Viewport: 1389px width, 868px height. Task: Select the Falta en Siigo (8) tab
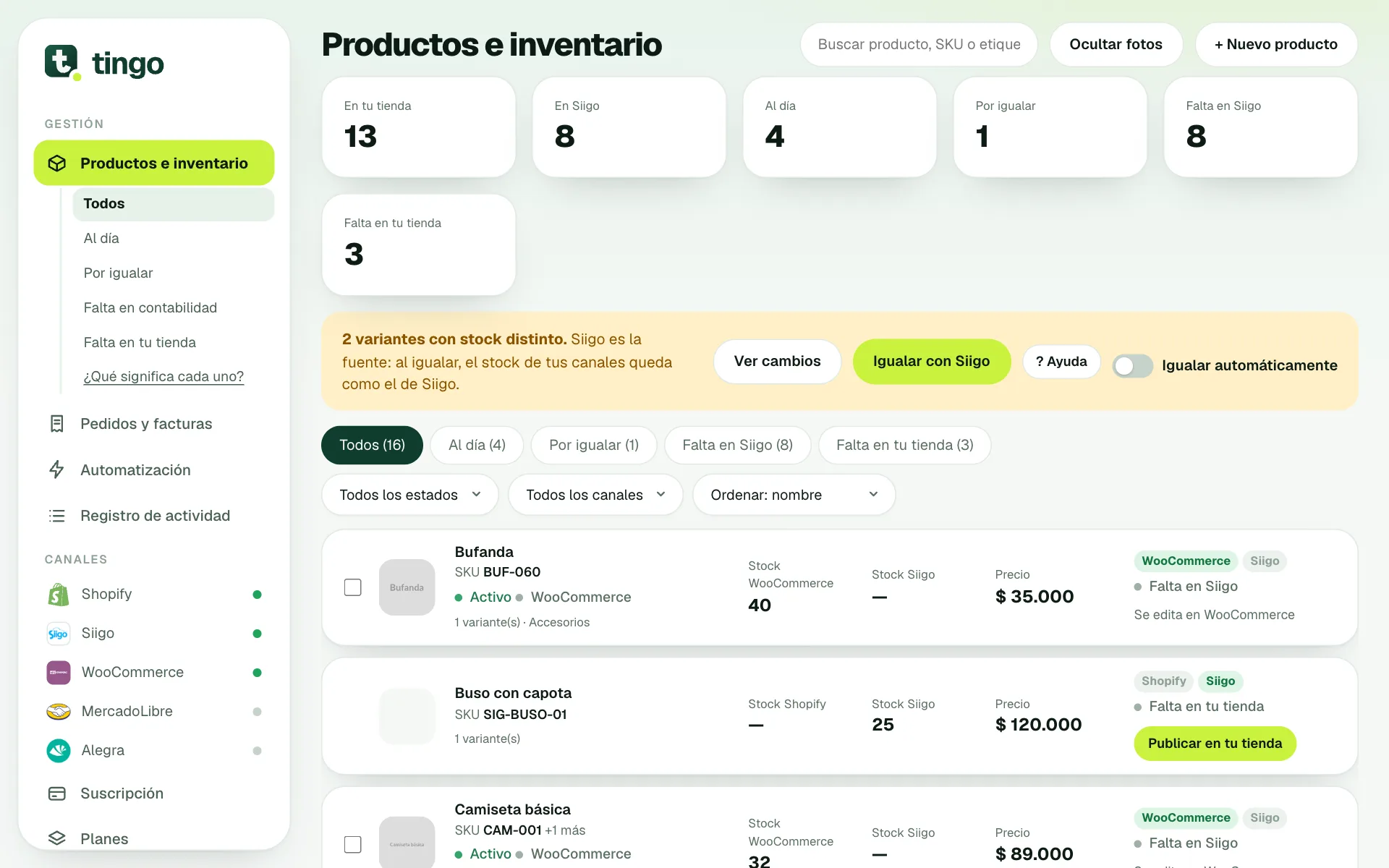[737, 445]
